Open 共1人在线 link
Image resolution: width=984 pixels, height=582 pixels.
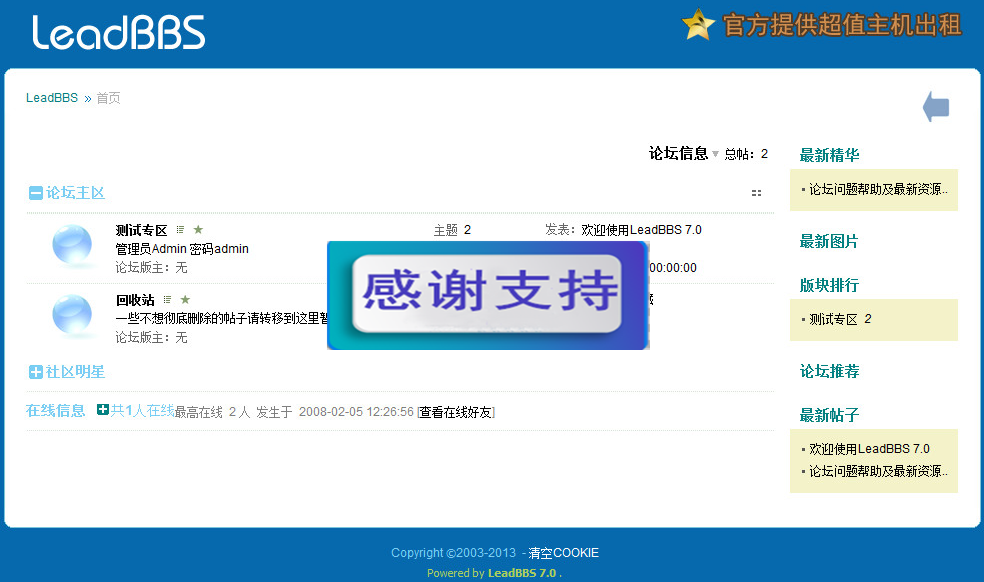142,411
